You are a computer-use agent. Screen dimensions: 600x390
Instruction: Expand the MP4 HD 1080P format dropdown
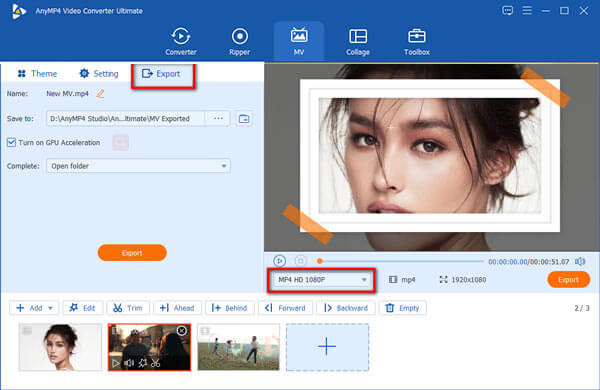[x=321, y=280]
